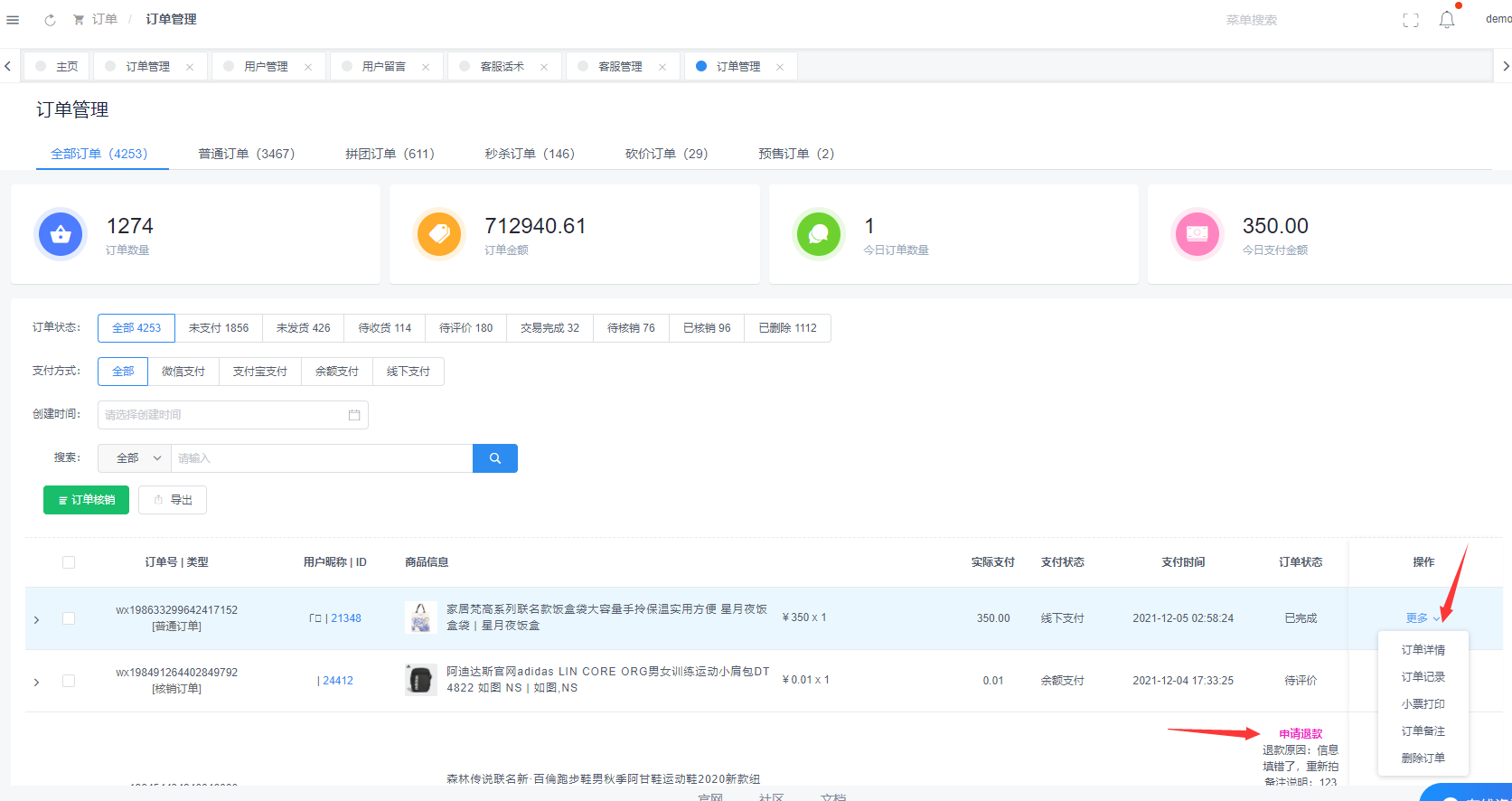1512x801 pixels.
Task: Expand row of order wx198491264402849792
Action: click(36, 682)
